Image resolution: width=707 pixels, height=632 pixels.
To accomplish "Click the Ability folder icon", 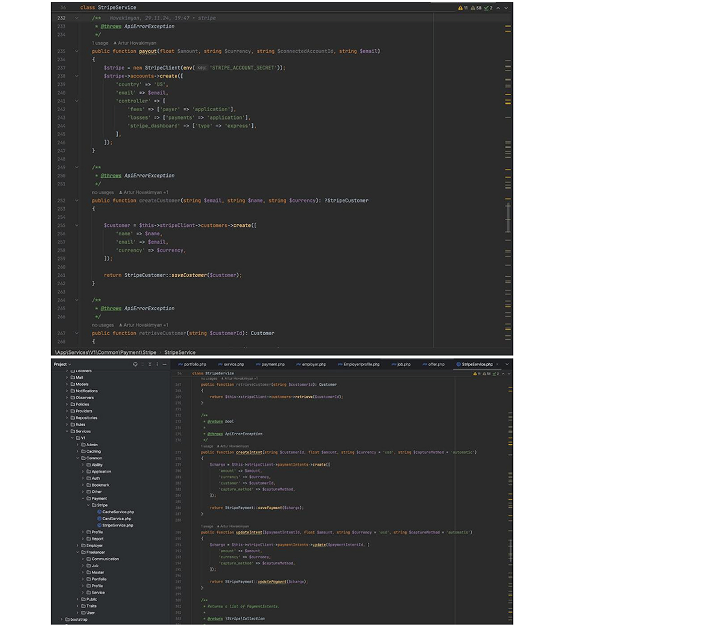I will click(x=89, y=465).
